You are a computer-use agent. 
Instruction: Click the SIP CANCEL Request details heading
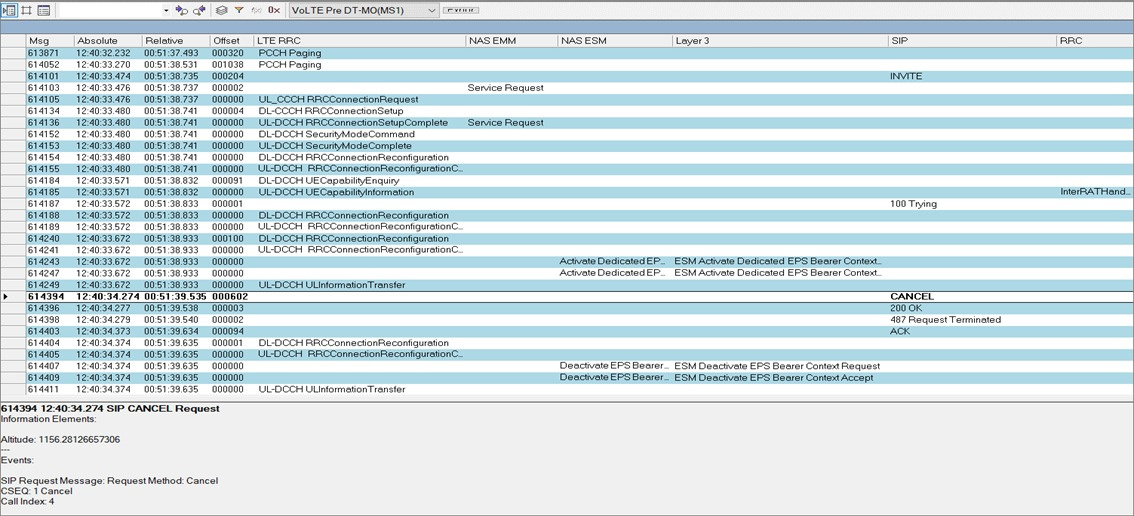pos(110,409)
